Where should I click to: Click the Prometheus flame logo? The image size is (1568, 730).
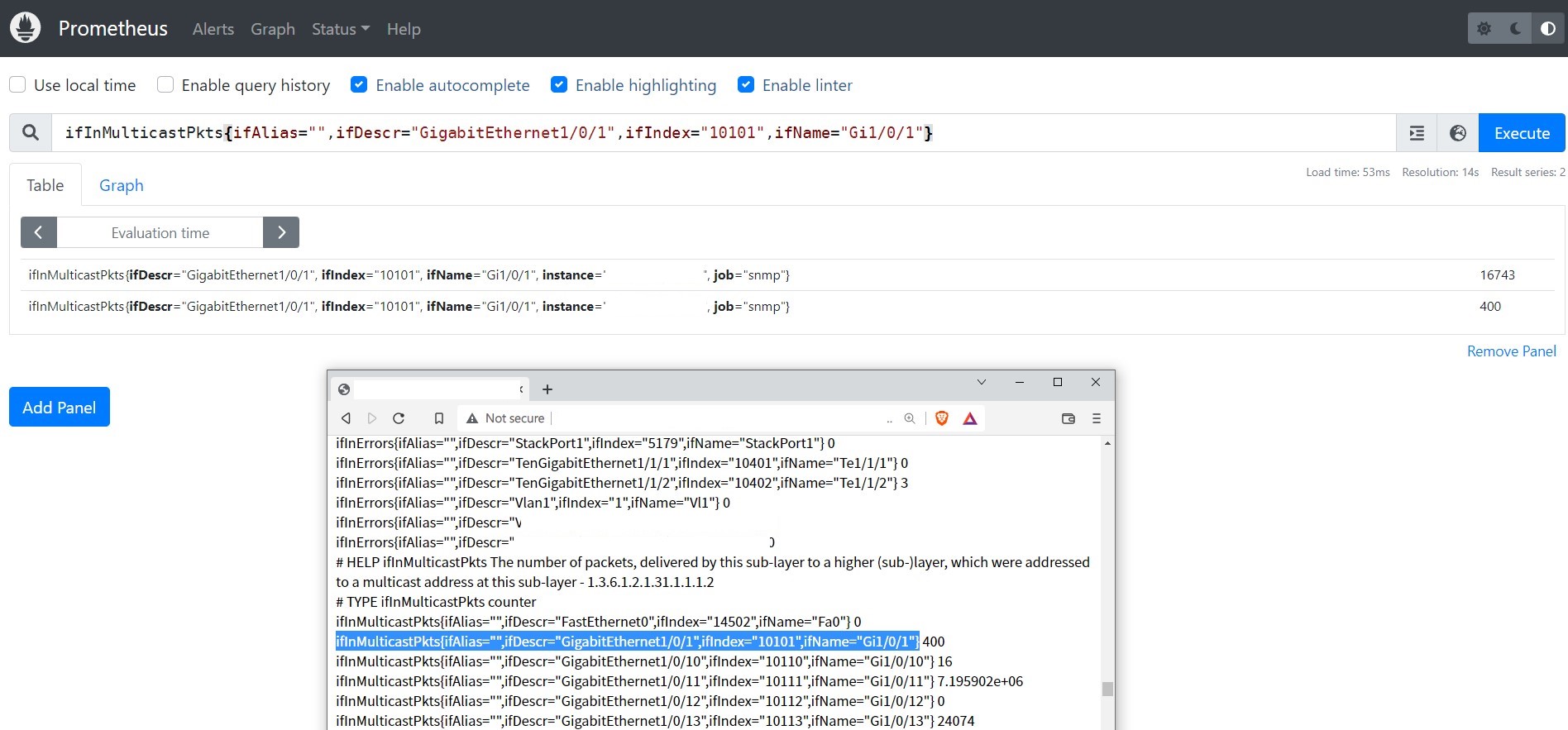(26, 28)
